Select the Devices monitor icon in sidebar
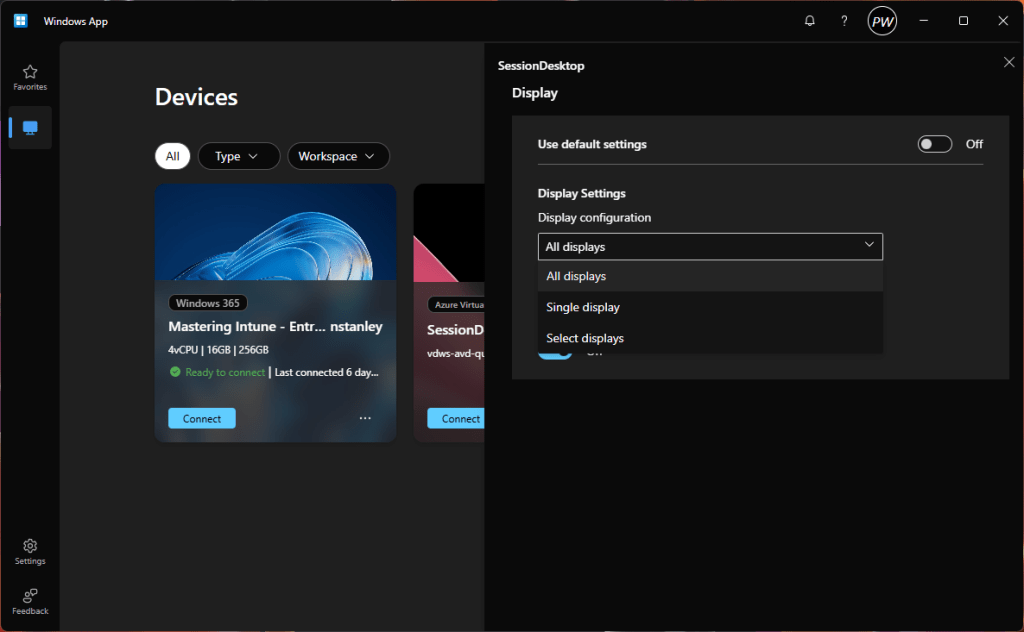The image size is (1024, 632). 30,128
